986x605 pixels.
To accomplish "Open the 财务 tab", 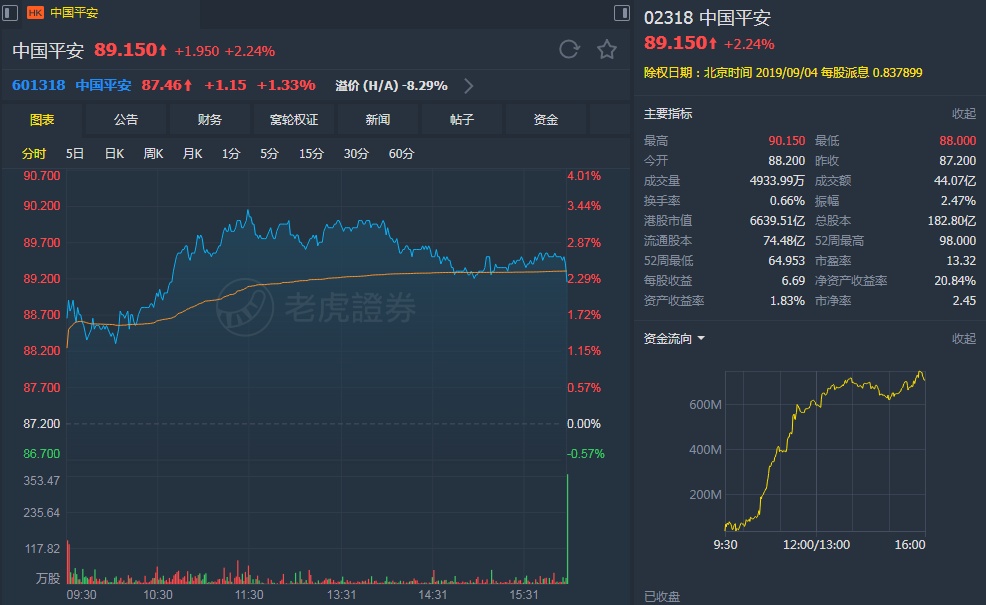I will [210, 120].
